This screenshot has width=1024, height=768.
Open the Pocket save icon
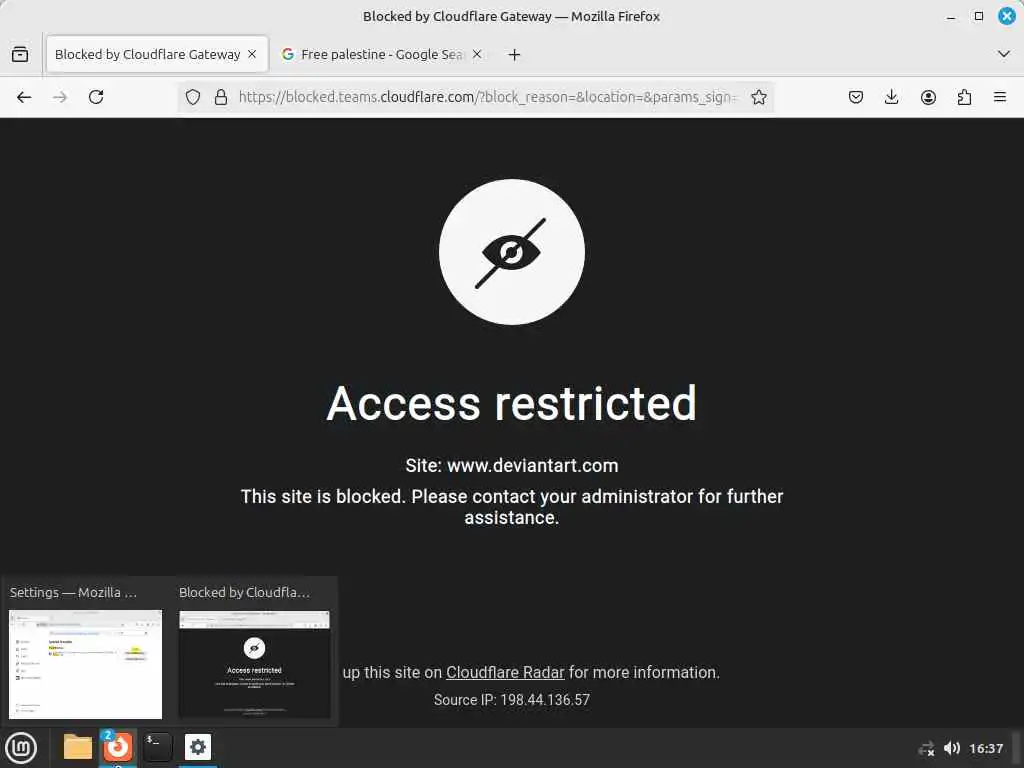coord(856,97)
